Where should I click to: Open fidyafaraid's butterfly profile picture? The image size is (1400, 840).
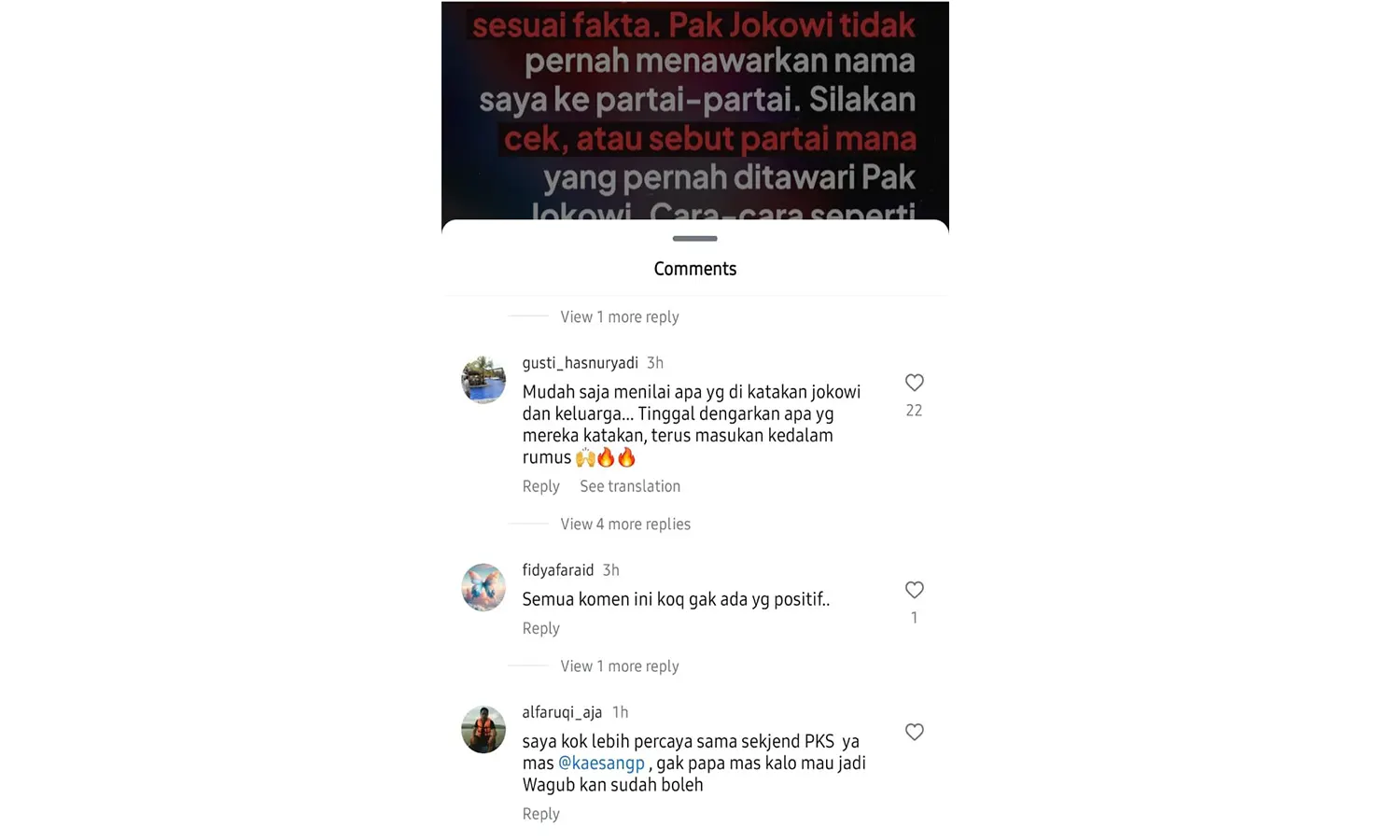(483, 587)
